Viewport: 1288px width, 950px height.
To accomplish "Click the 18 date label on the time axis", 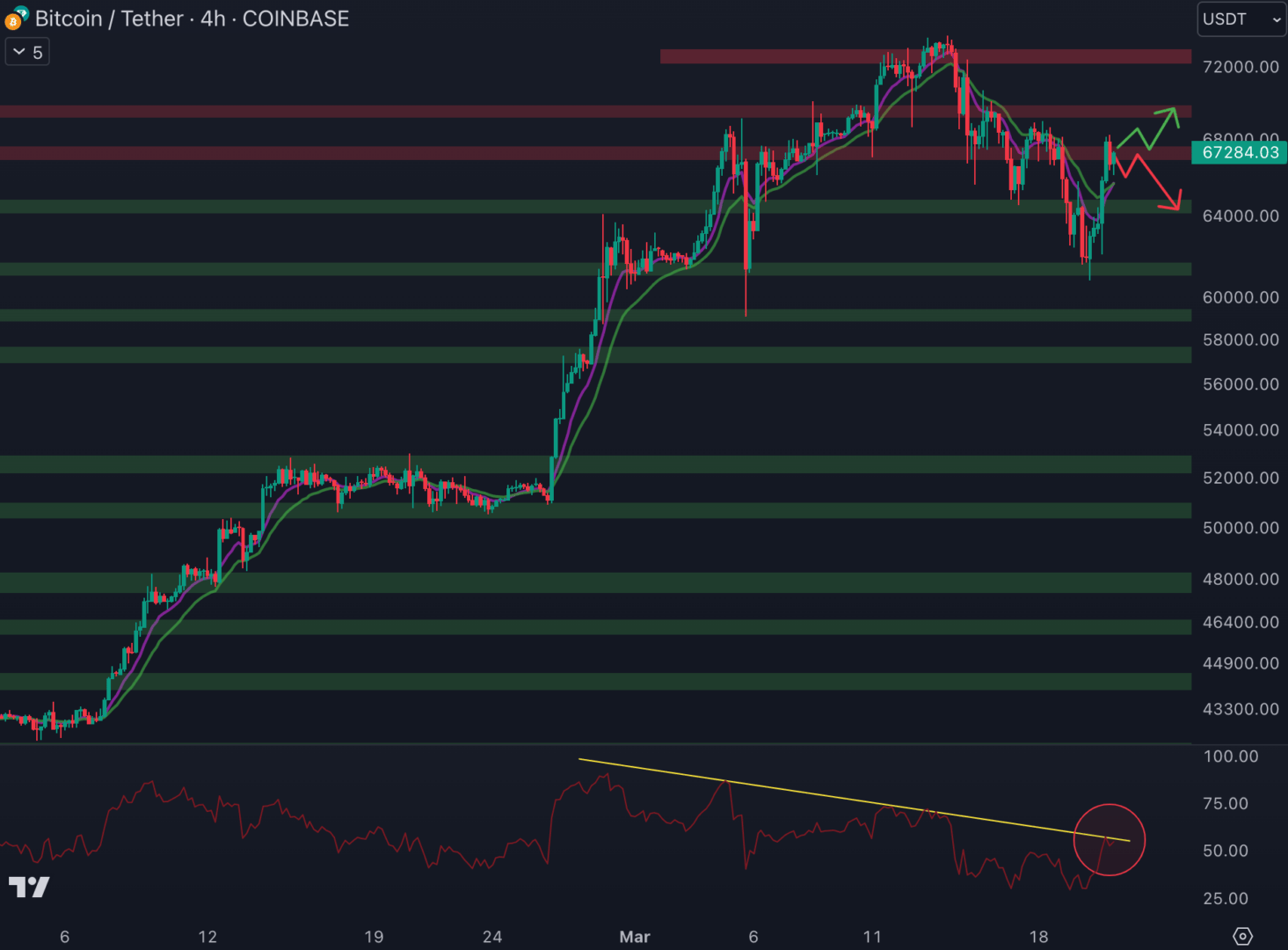I will 1038,937.
